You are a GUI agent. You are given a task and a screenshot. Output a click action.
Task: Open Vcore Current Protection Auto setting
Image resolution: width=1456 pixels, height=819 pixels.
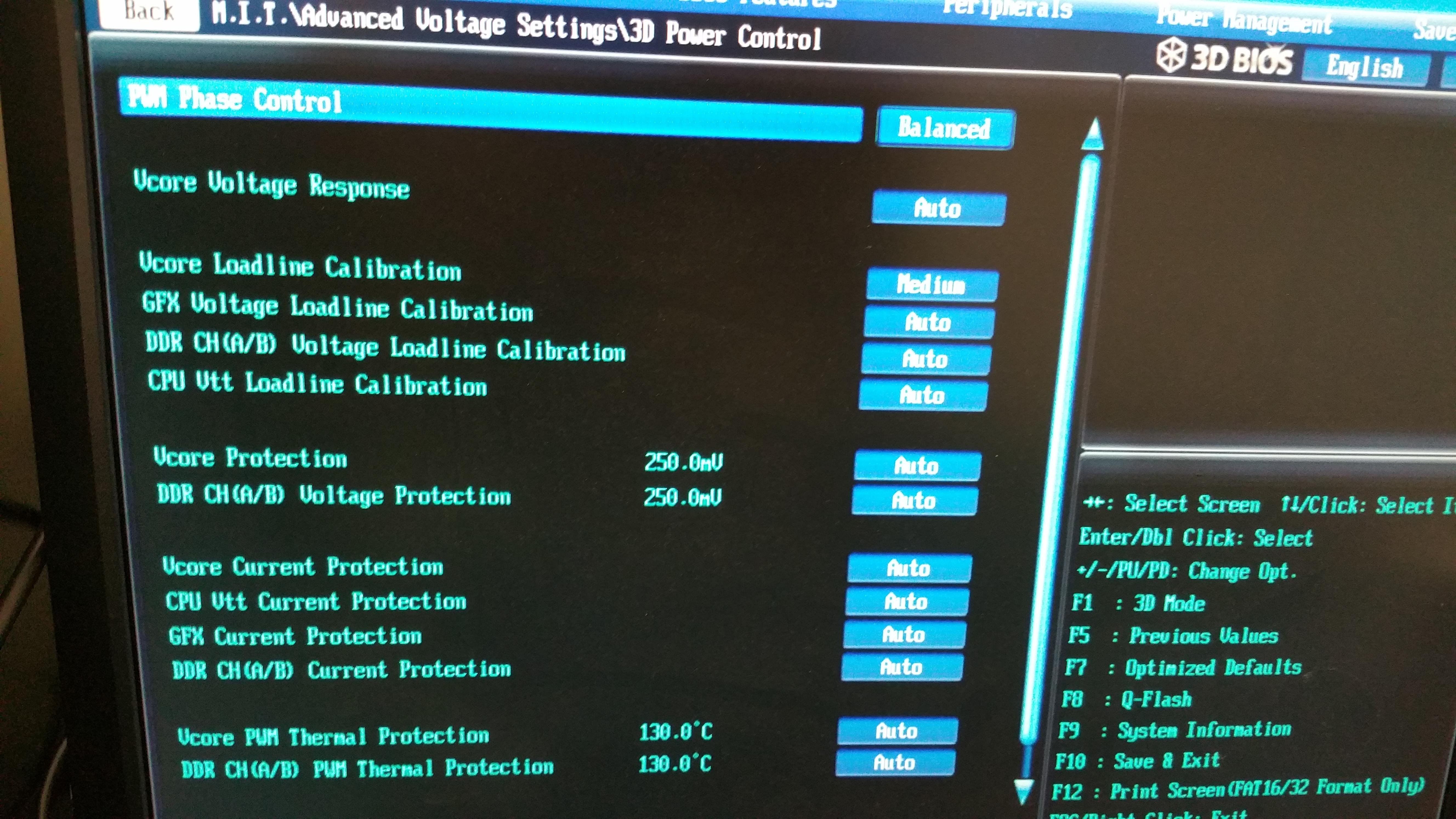click(909, 568)
